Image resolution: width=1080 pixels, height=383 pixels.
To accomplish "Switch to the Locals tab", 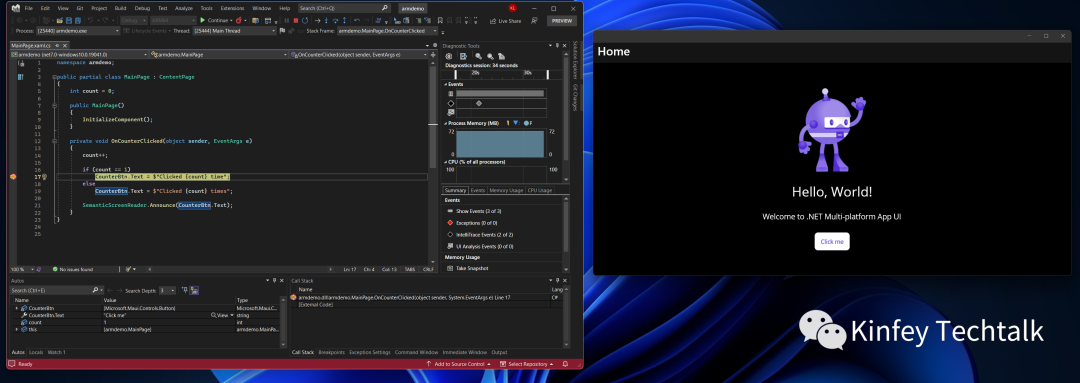I will pyautogui.click(x=36, y=352).
